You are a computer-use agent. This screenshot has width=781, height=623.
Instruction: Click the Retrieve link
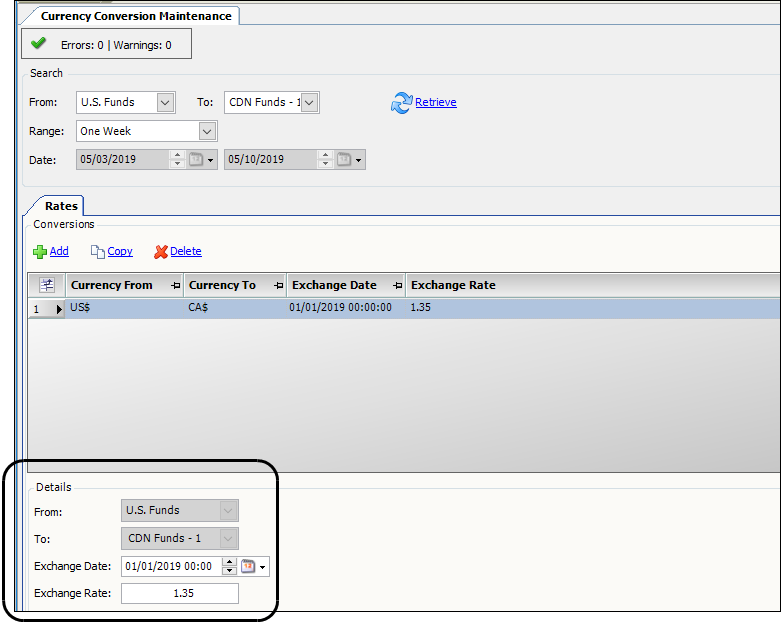(436, 102)
